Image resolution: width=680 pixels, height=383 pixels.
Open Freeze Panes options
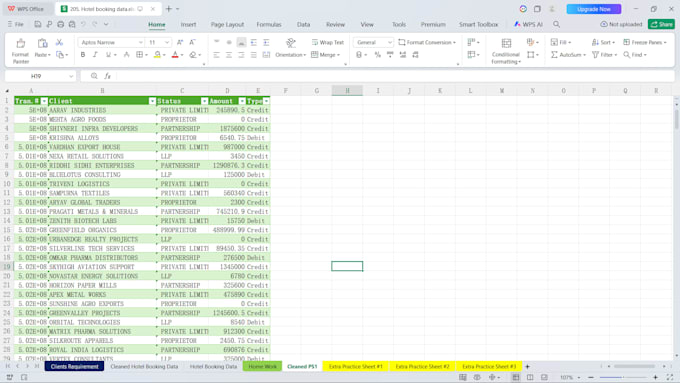tap(645, 42)
